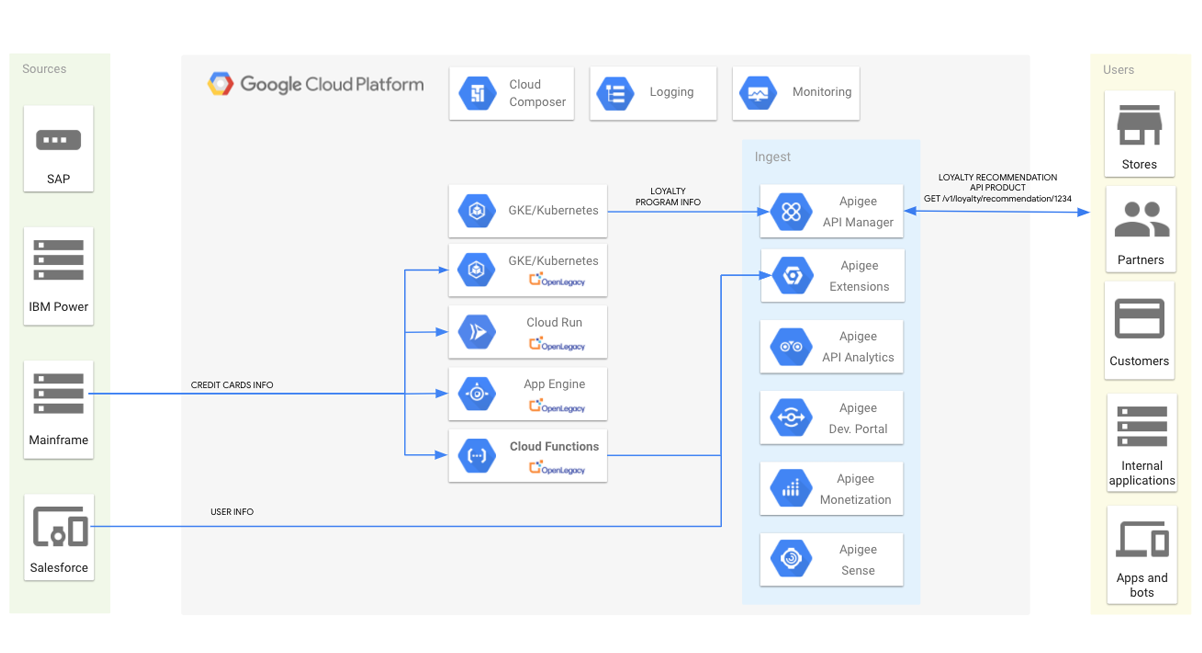Click the OpenLegacy logo under GKE/Kubernetes
Image resolution: width=1202 pixels, height=653 pixels.
(557, 280)
